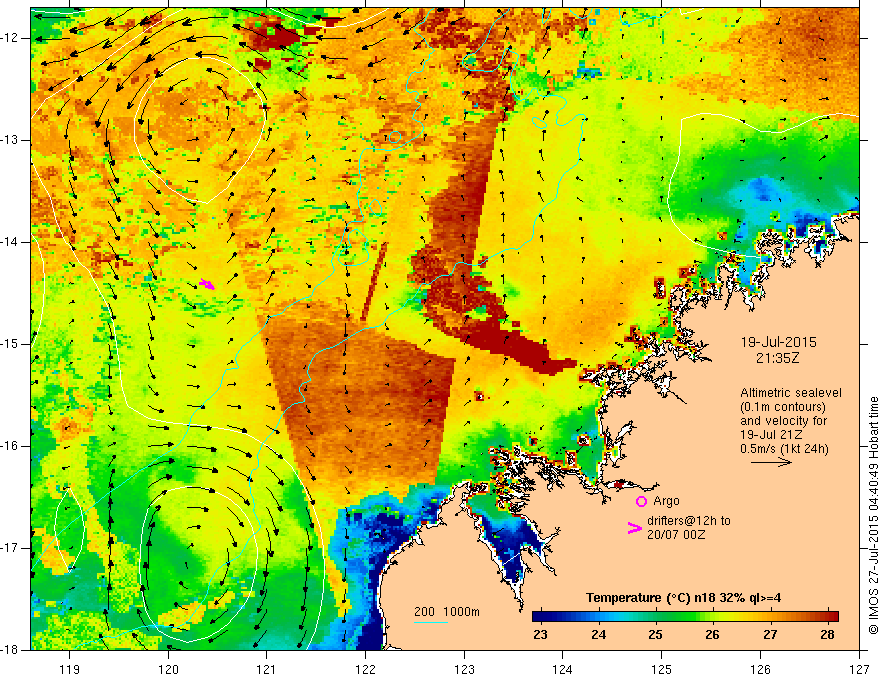The height and width of the screenshot is (680, 880).
Task: Click the time text "21:35Z"
Action: (x=777, y=358)
